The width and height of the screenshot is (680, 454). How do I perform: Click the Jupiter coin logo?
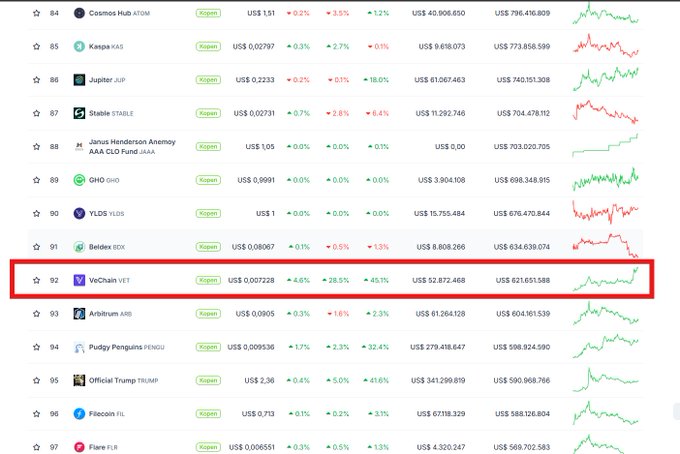[79, 80]
